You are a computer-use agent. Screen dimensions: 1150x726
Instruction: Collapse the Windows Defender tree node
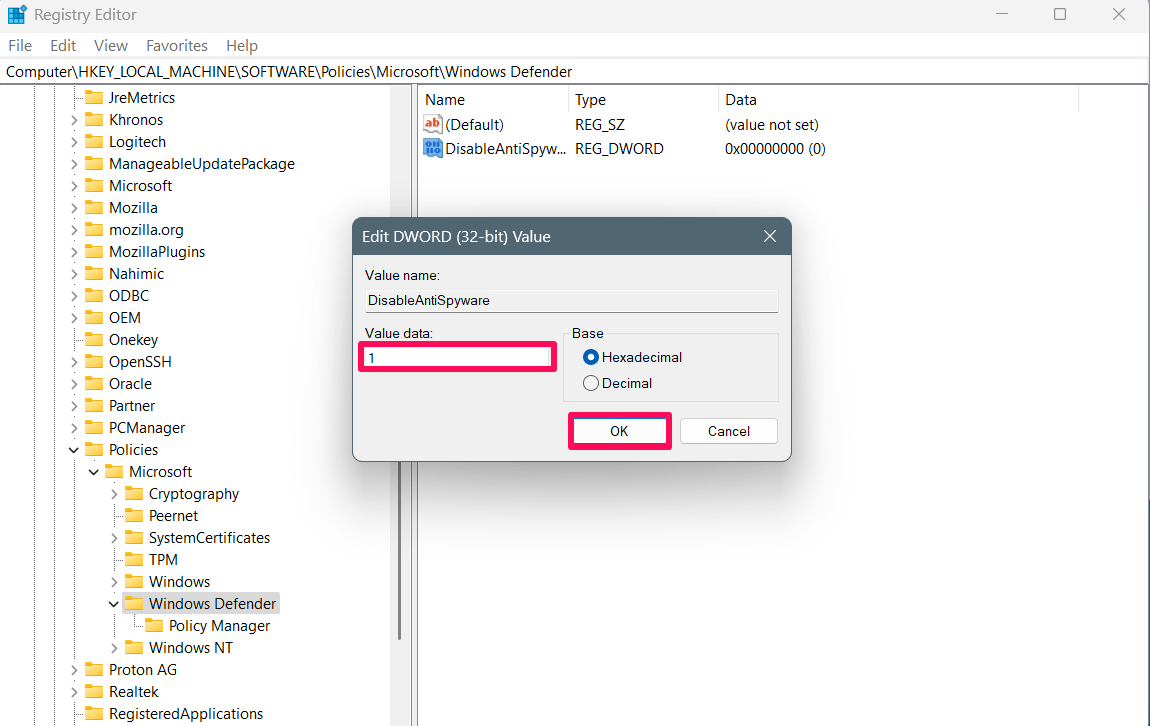(x=113, y=604)
